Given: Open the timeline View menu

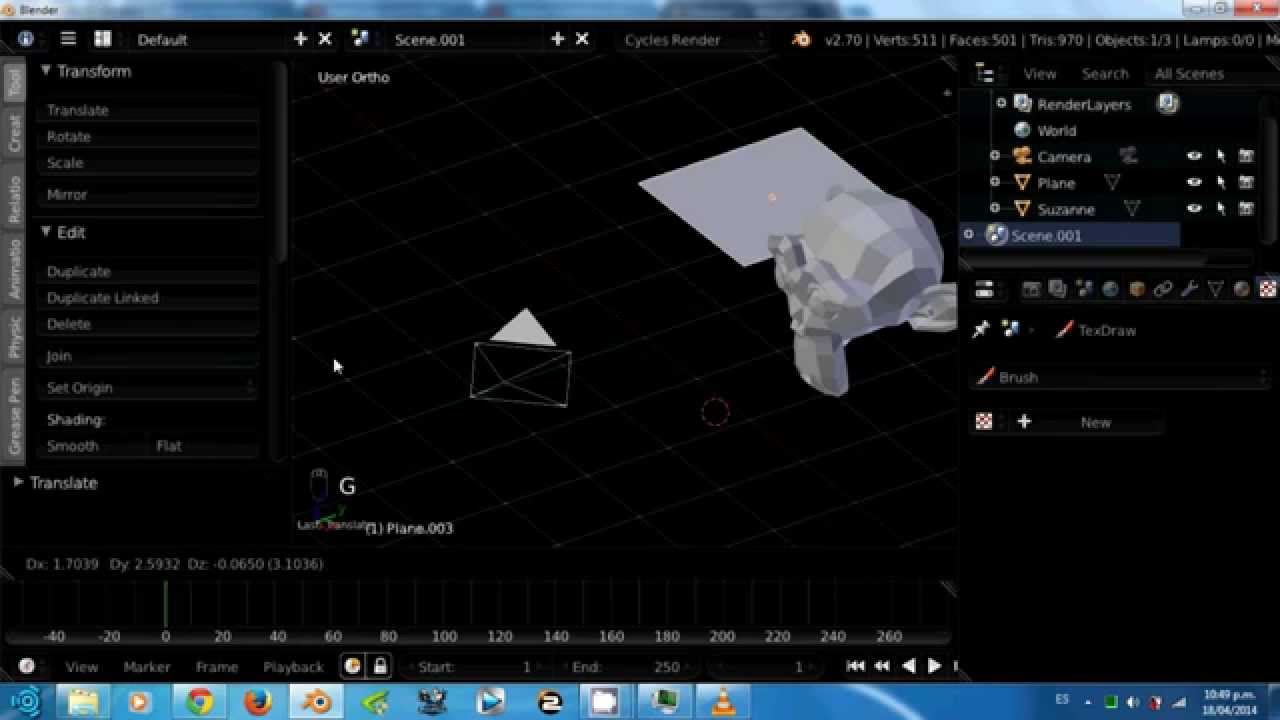Looking at the screenshot, I should 82,666.
